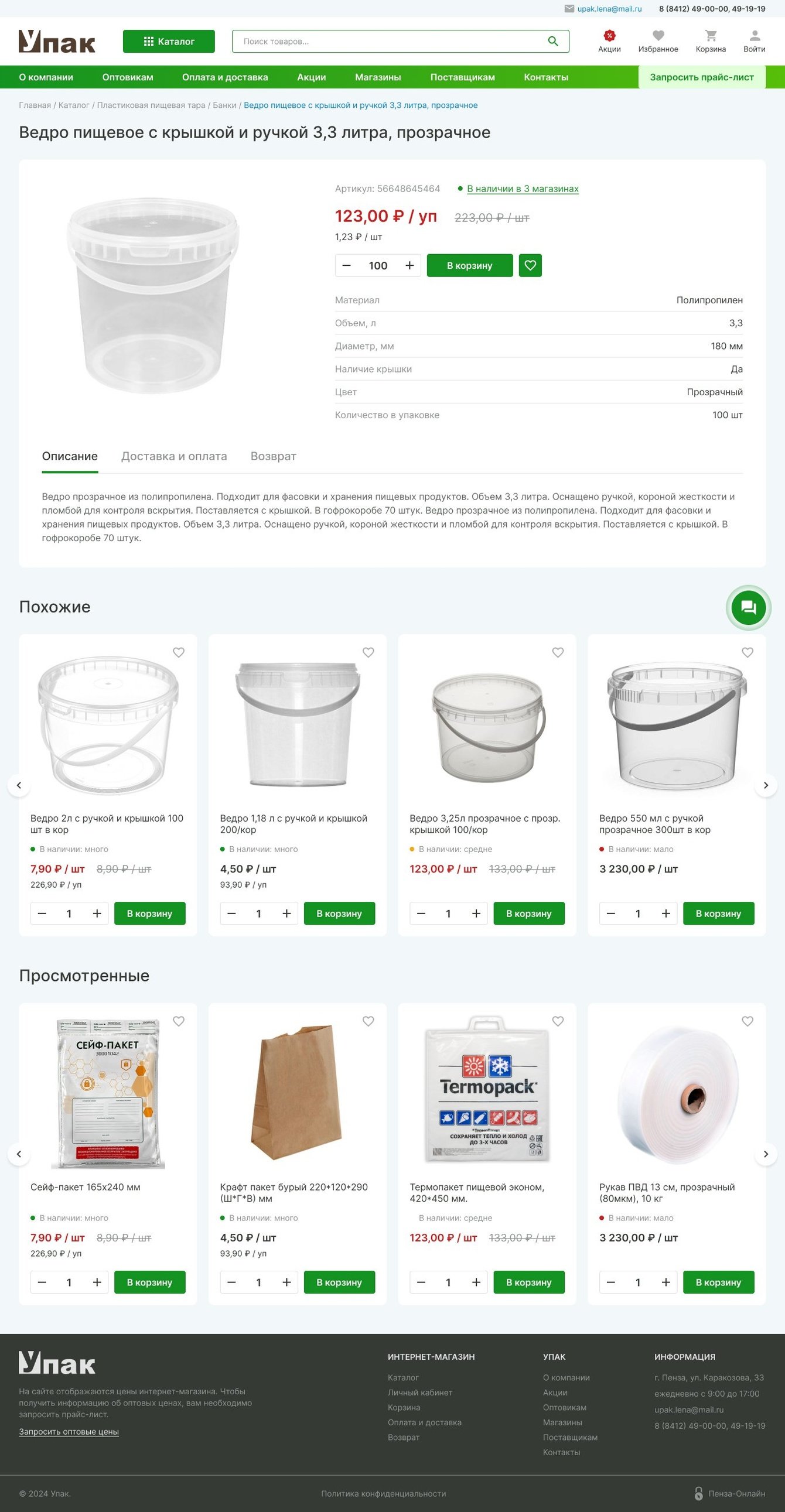
Task: Show next items in Похожие carousel
Action: [766, 785]
